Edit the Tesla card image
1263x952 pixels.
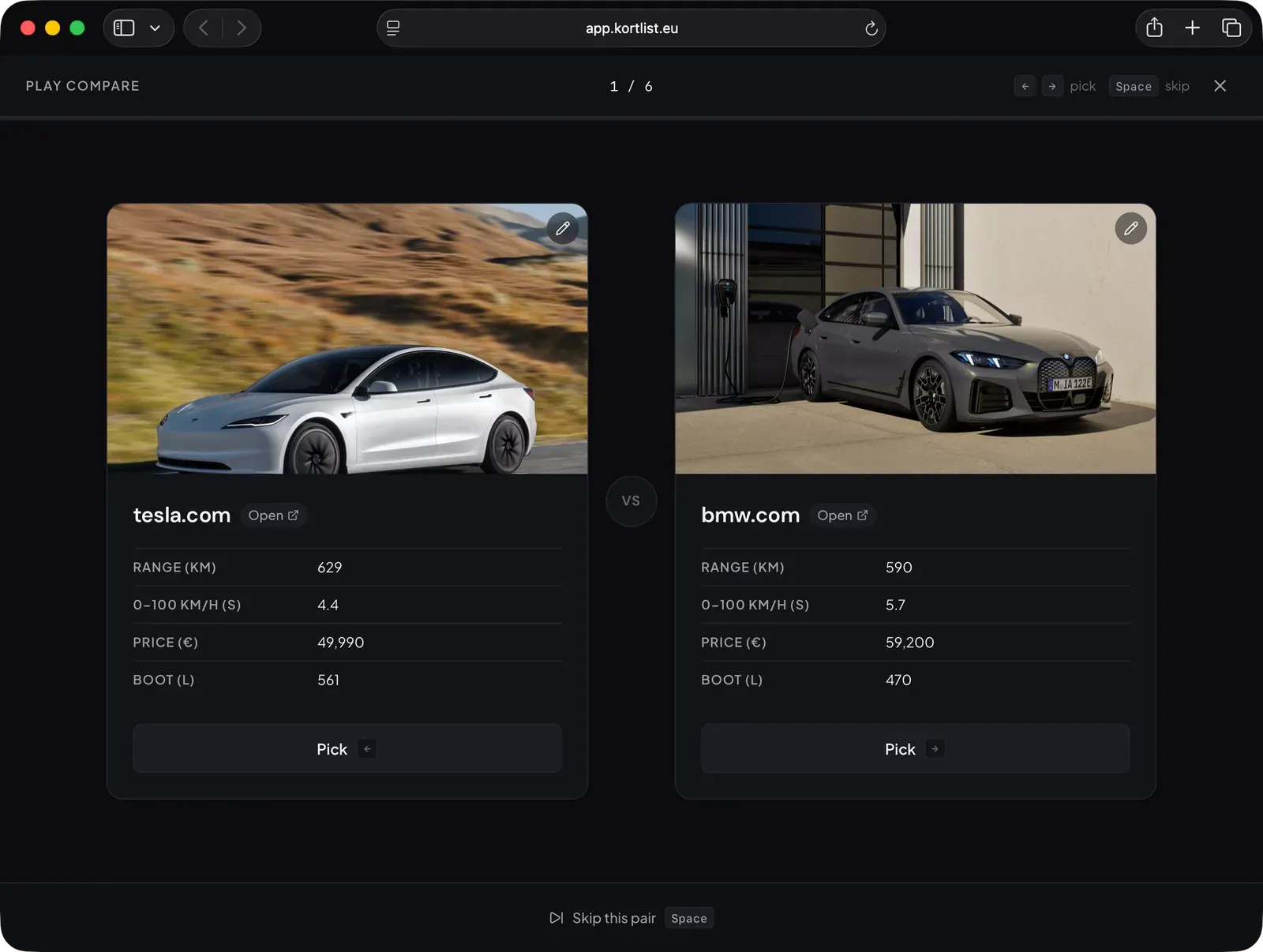click(563, 229)
